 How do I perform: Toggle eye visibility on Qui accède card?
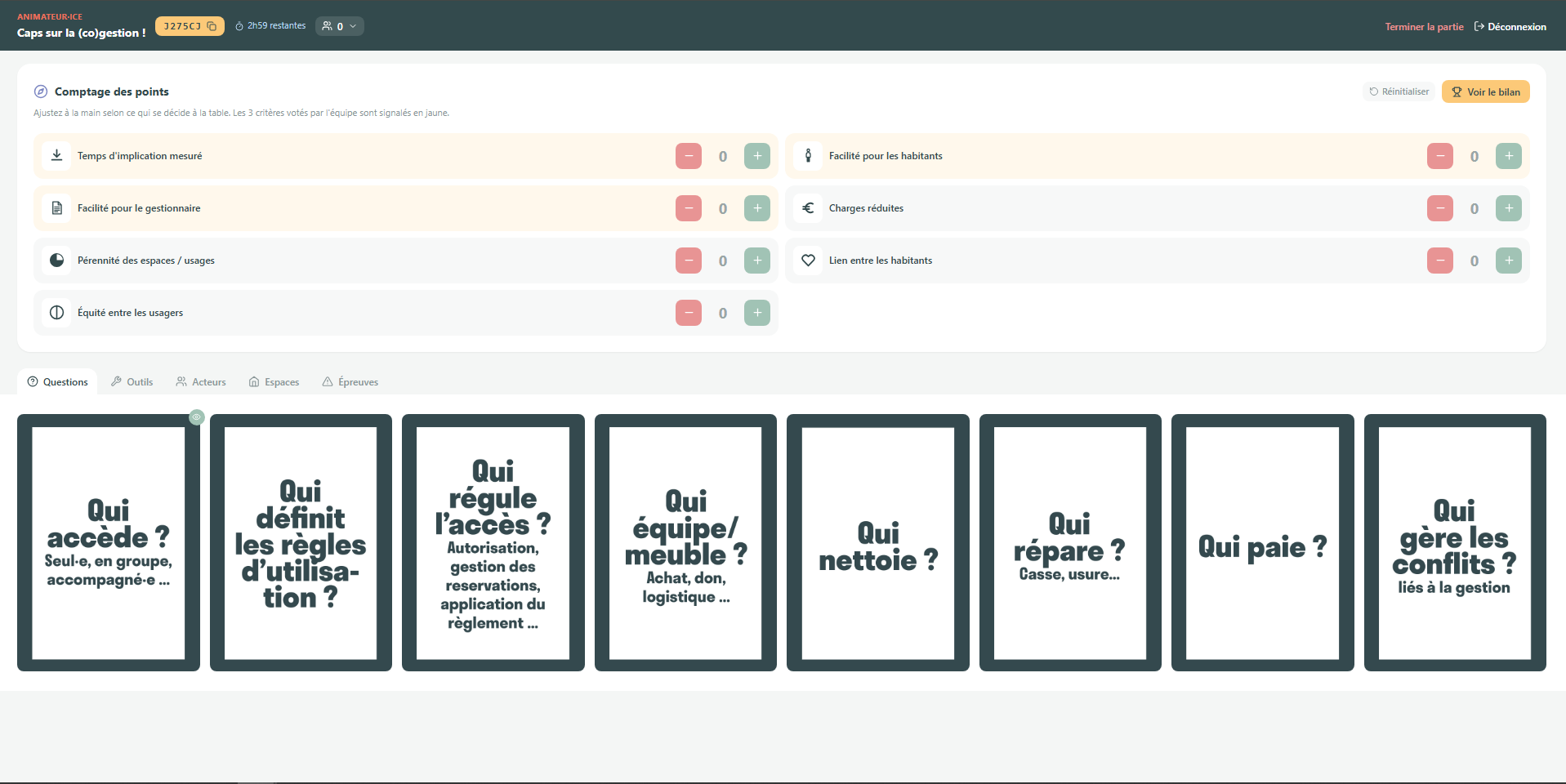pyautogui.click(x=196, y=416)
